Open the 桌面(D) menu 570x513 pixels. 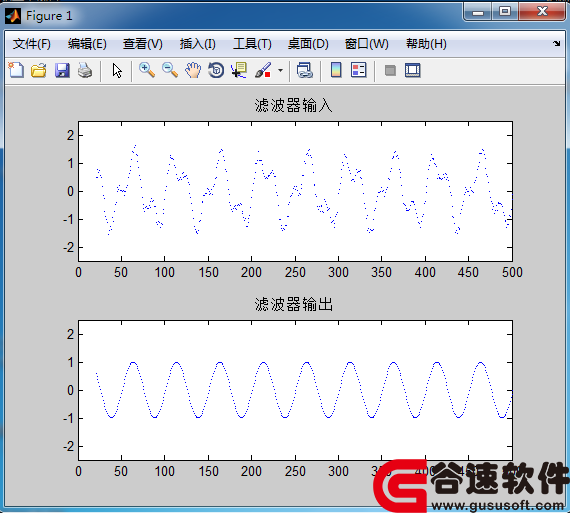pos(308,44)
